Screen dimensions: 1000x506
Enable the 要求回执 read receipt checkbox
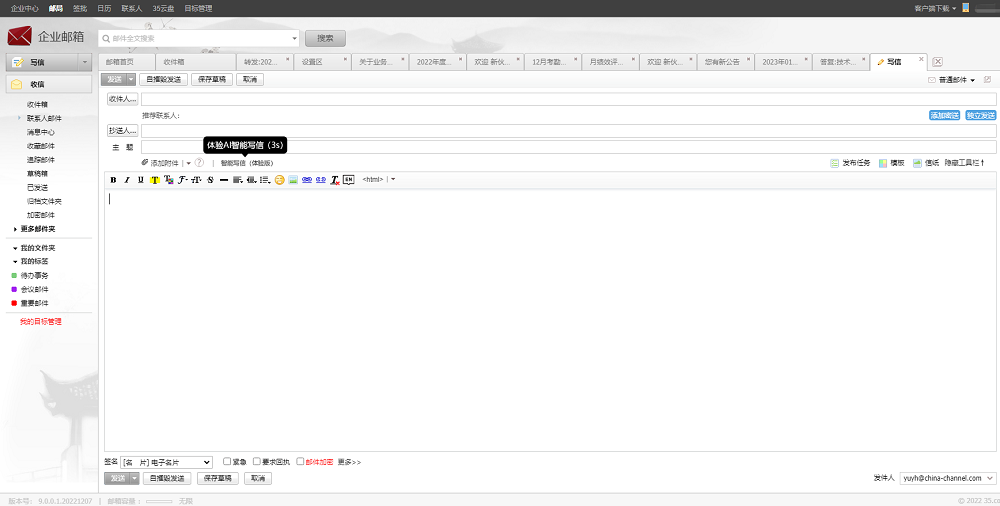tap(257, 462)
